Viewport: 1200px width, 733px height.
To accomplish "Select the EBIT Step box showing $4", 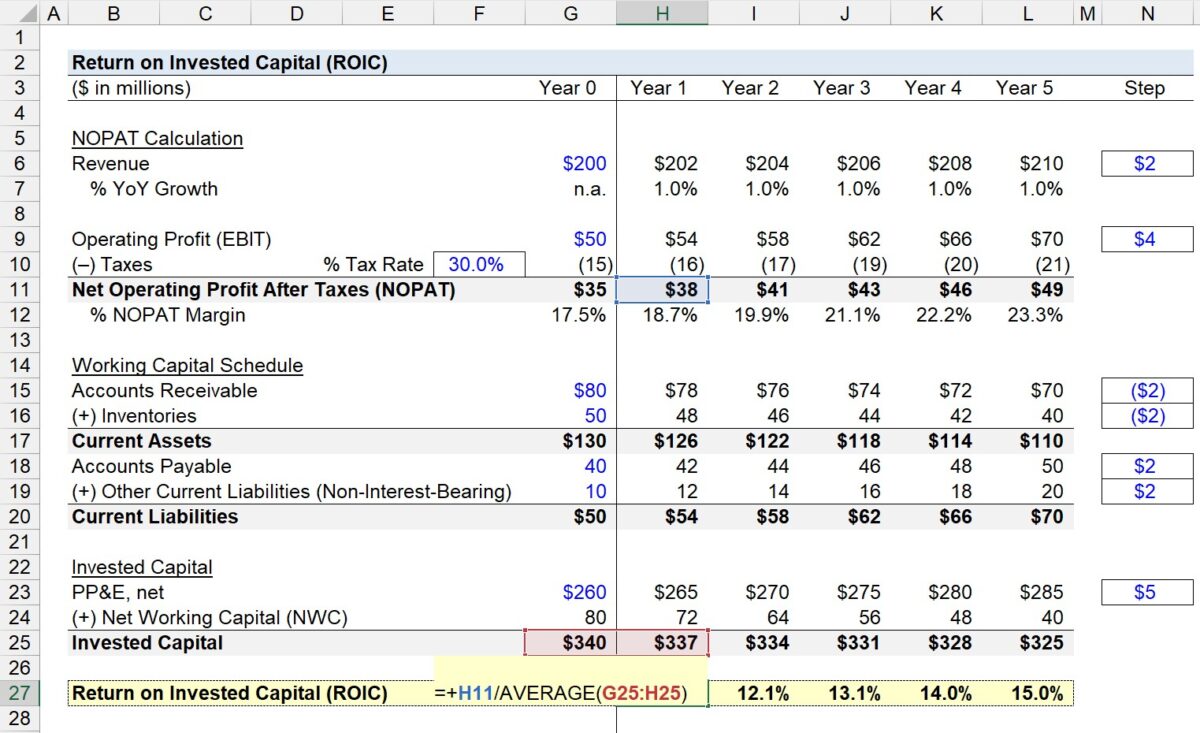I will (x=1146, y=238).
